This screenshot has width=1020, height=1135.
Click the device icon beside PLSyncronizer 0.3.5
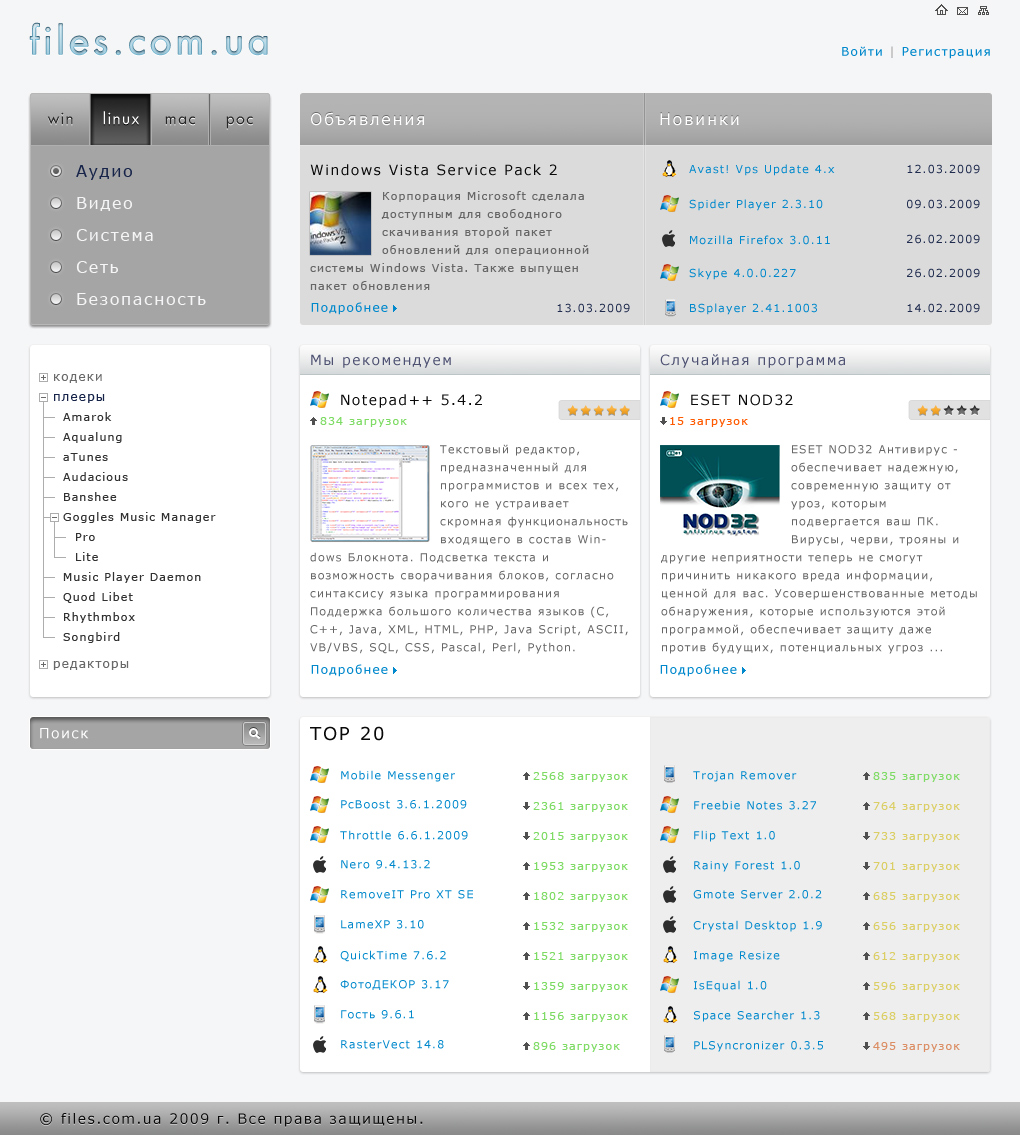670,1045
